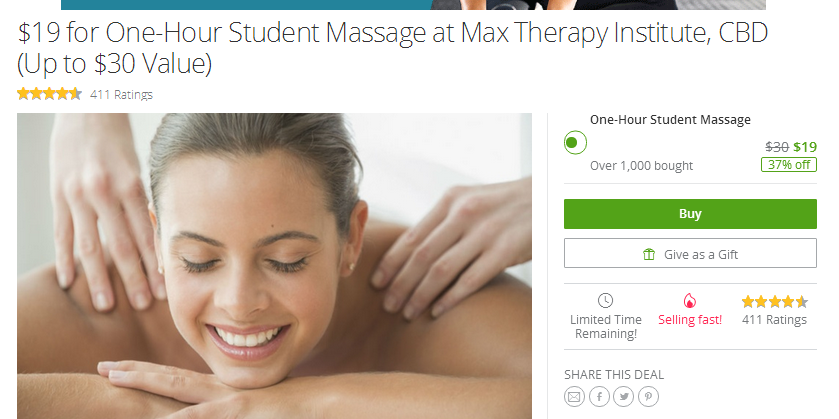This screenshot has width=839, height=419.
Task: Click the deal title heading
Action: click(x=393, y=48)
